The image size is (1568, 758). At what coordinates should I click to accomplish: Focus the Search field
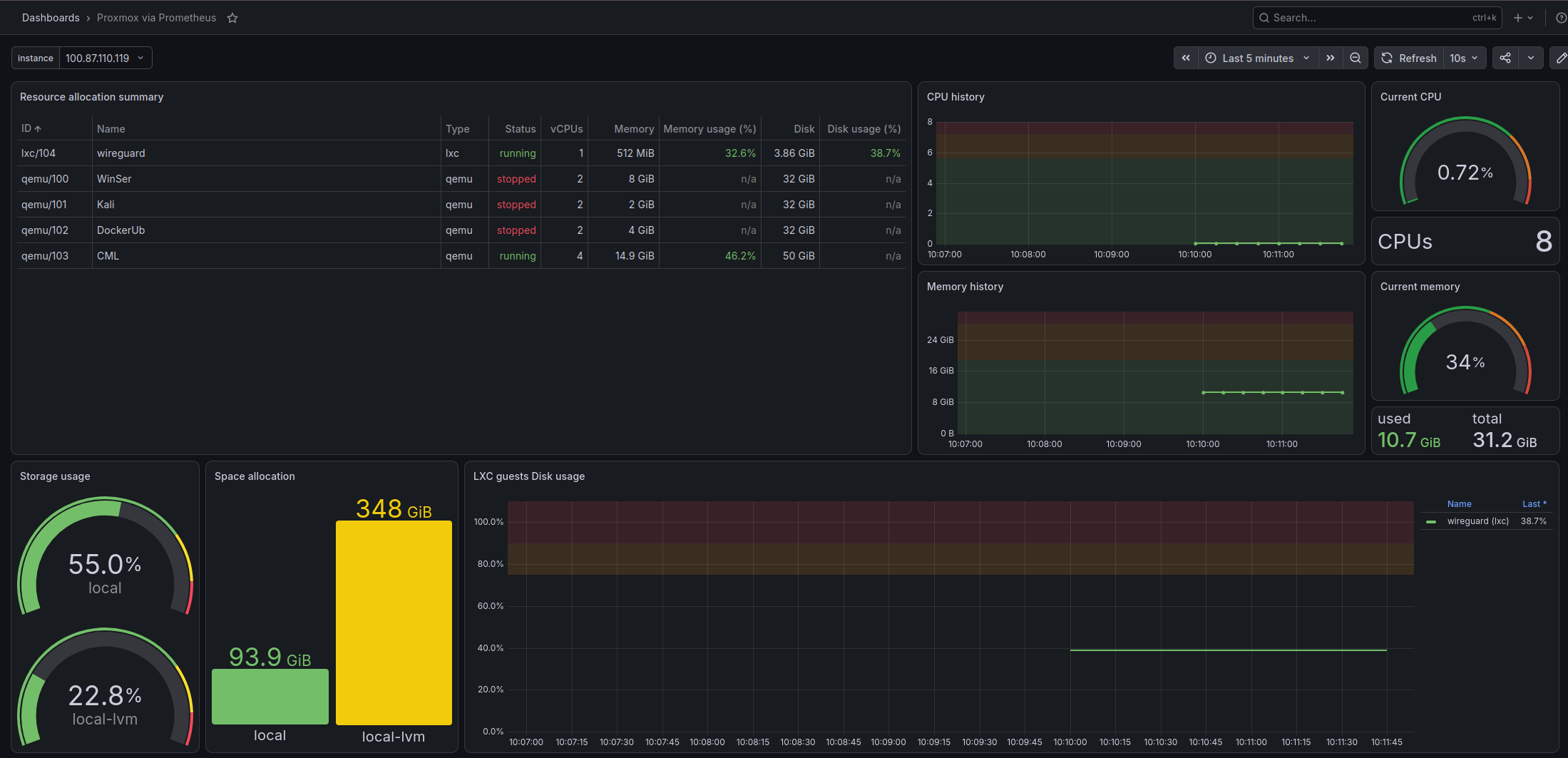point(1377,18)
